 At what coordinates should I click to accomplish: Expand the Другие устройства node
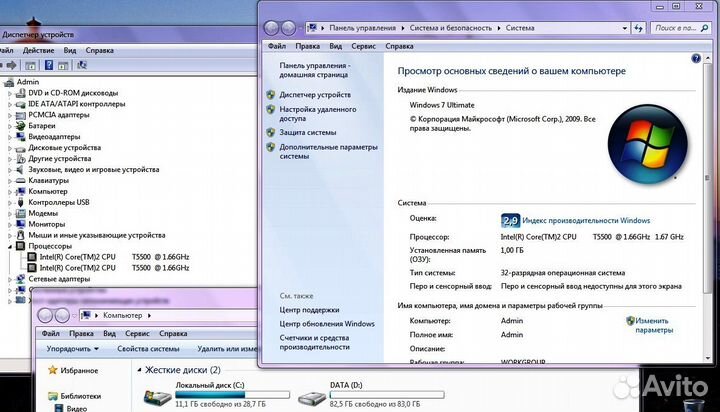pyautogui.click(x=10, y=159)
